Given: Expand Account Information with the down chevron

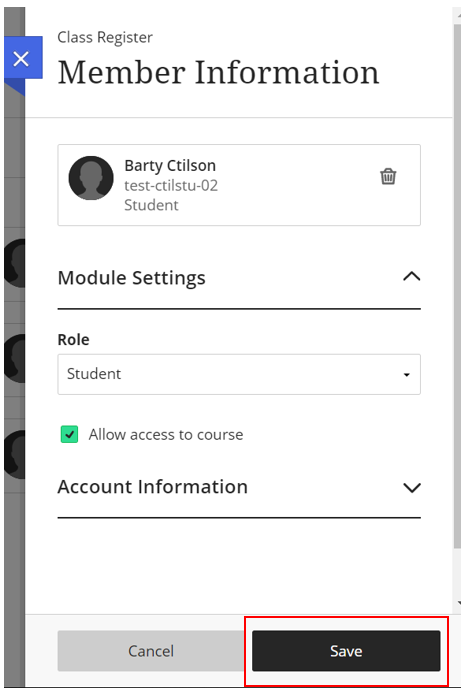Looking at the screenshot, I should click(x=412, y=487).
